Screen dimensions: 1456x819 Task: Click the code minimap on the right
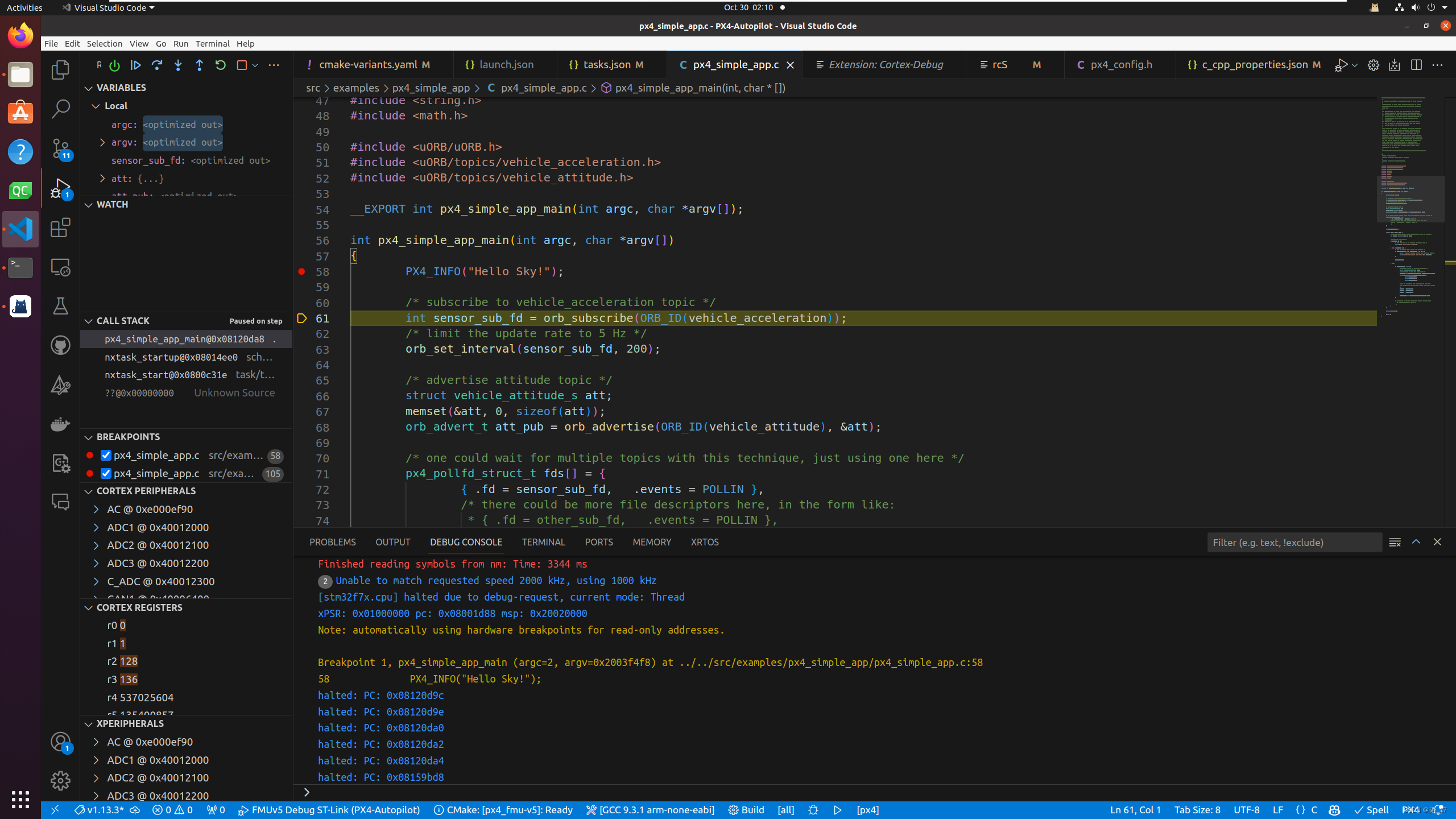[1410, 312]
